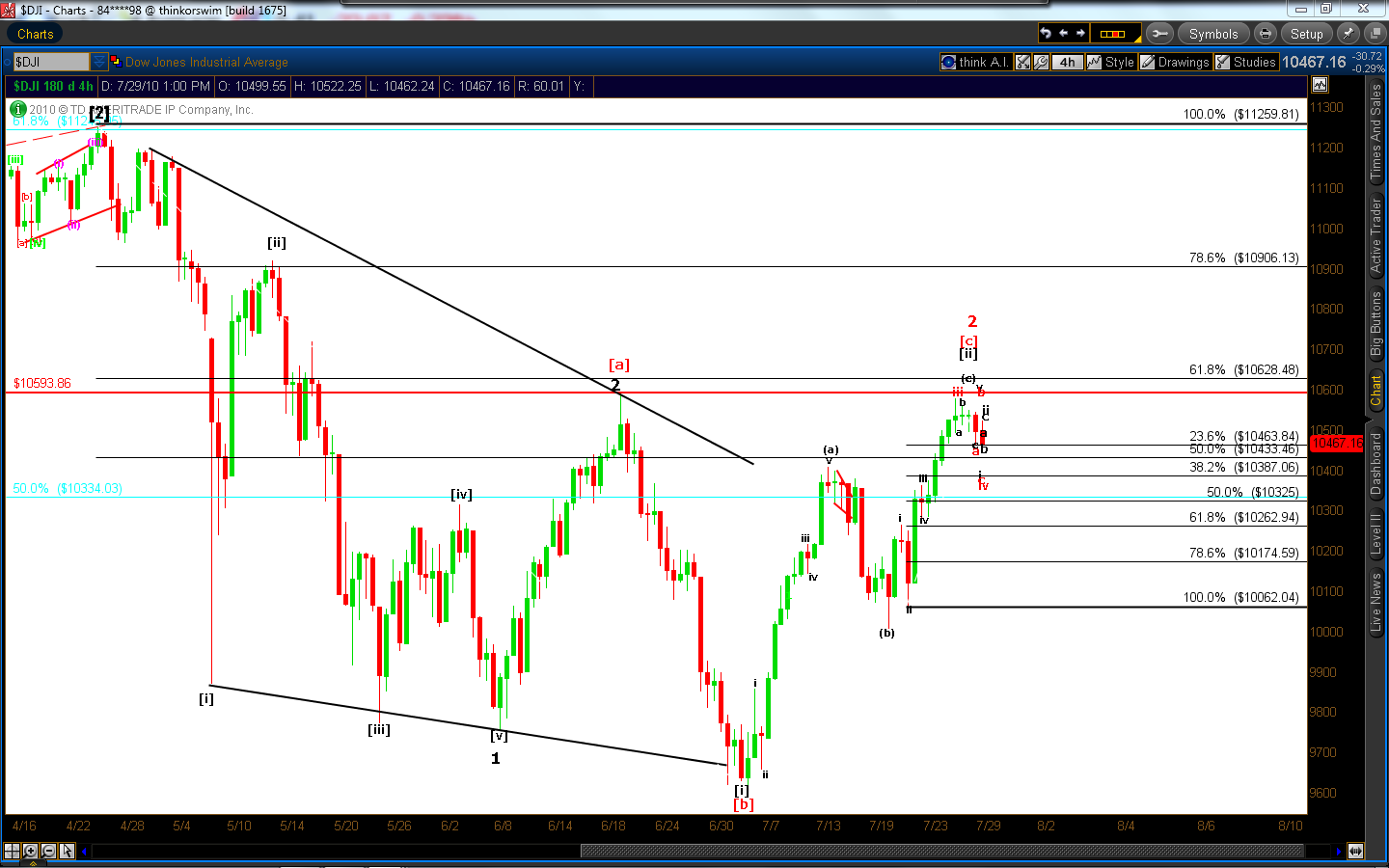Click the printer icon to print chart

coord(1266,34)
